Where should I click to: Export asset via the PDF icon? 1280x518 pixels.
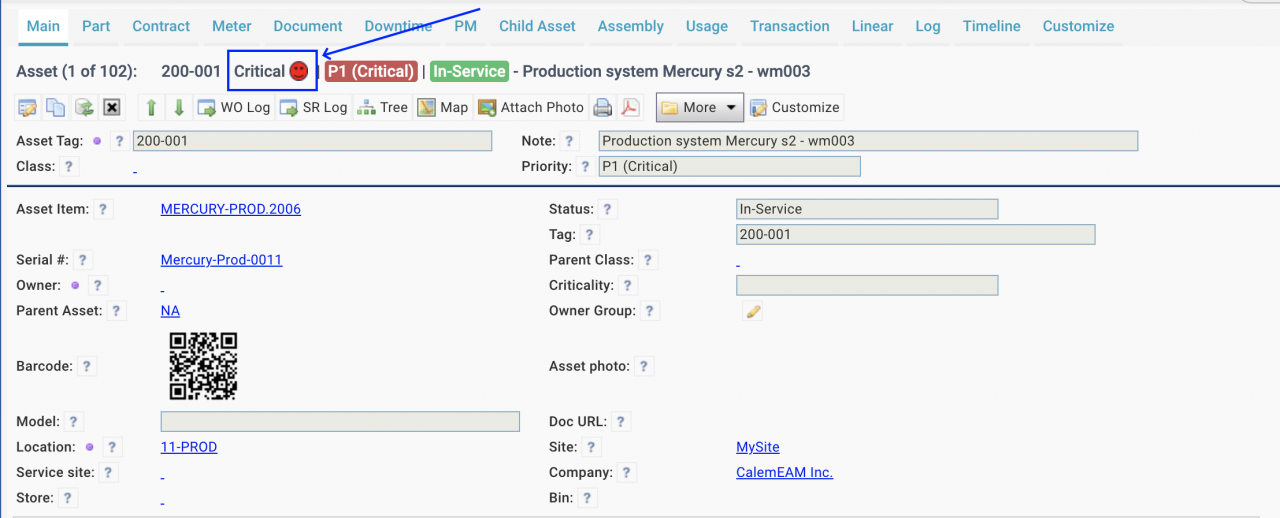tap(630, 108)
